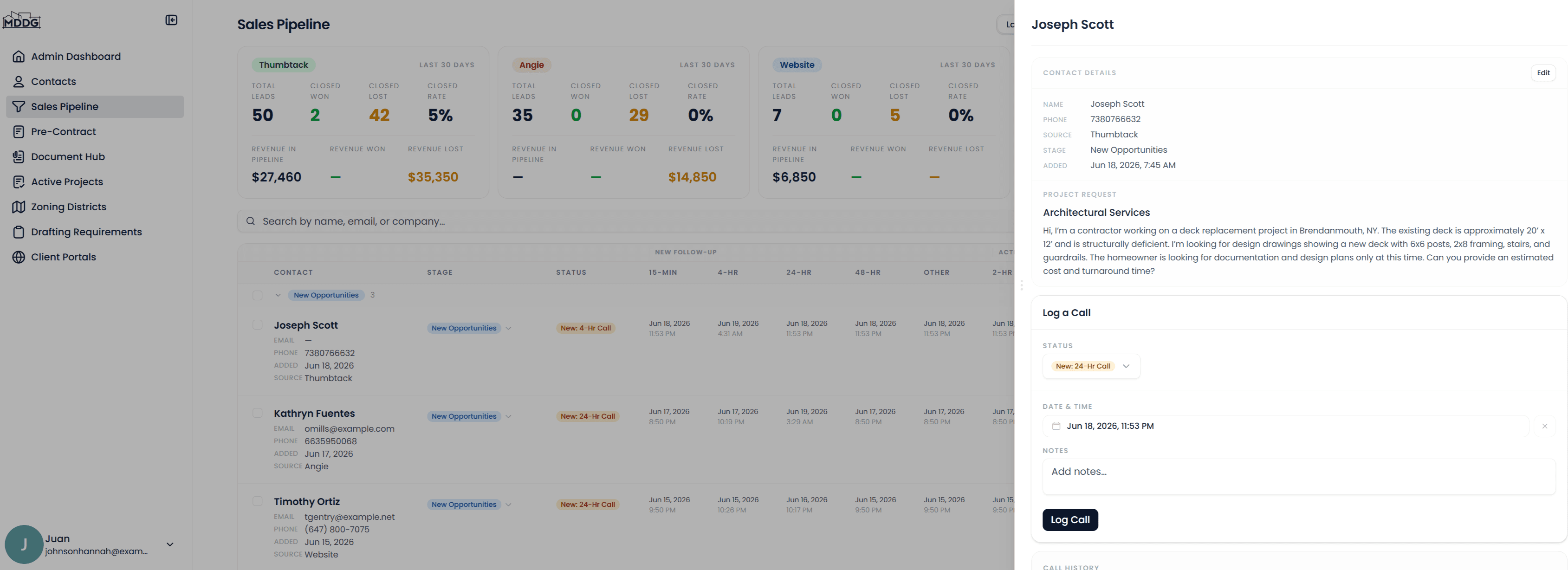The height and width of the screenshot is (570, 1568).
Task: Clear the date with the X button
Action: pyautogui.click(x=1544, y=426)
